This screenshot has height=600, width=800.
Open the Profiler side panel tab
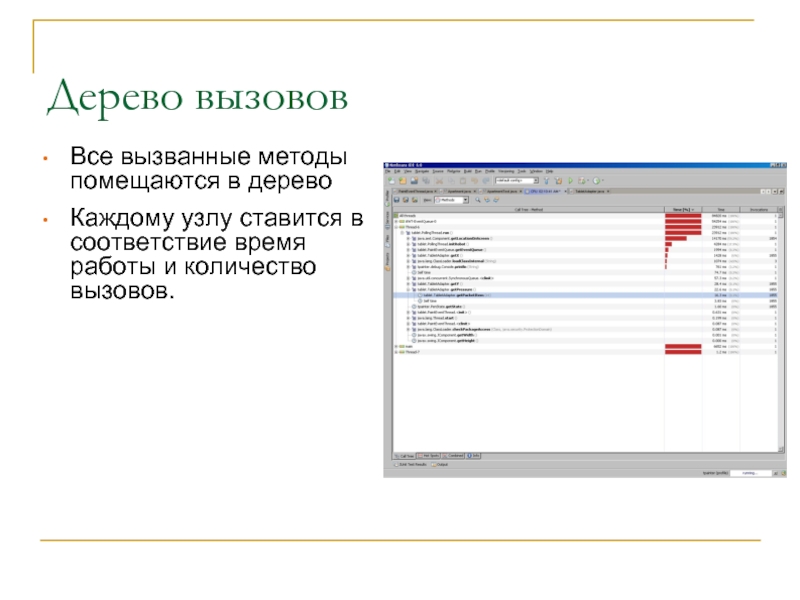click(x=387, y=197)
